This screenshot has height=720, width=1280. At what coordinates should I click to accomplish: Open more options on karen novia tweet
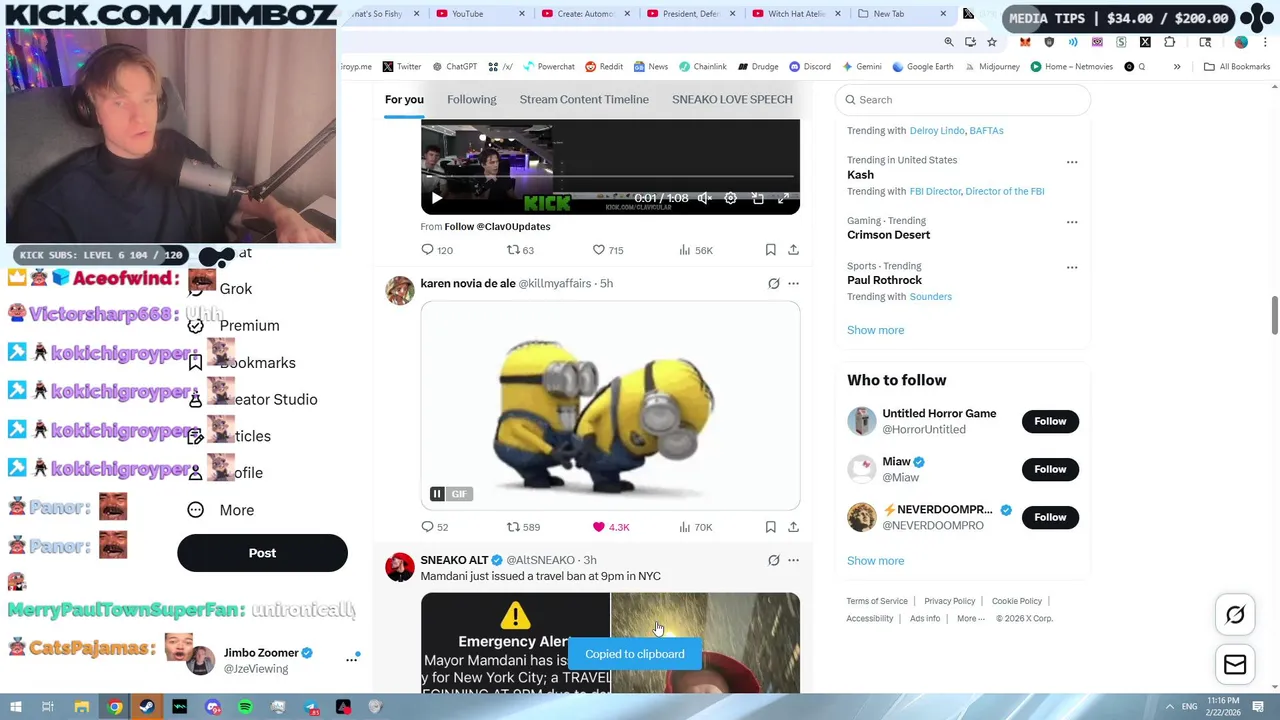coord(793,283)
